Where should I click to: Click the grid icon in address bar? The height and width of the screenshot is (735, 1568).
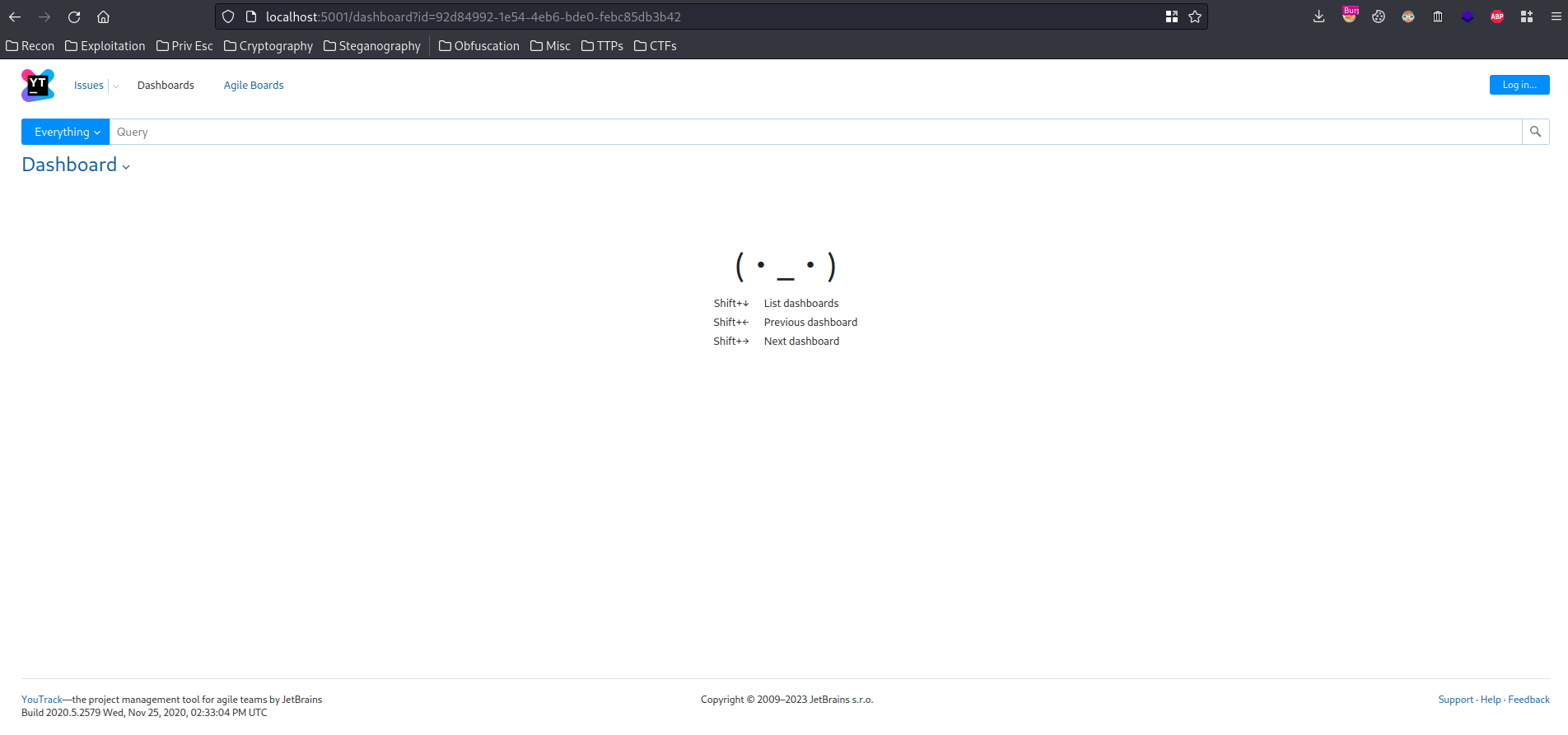(x=1172, y=16)
